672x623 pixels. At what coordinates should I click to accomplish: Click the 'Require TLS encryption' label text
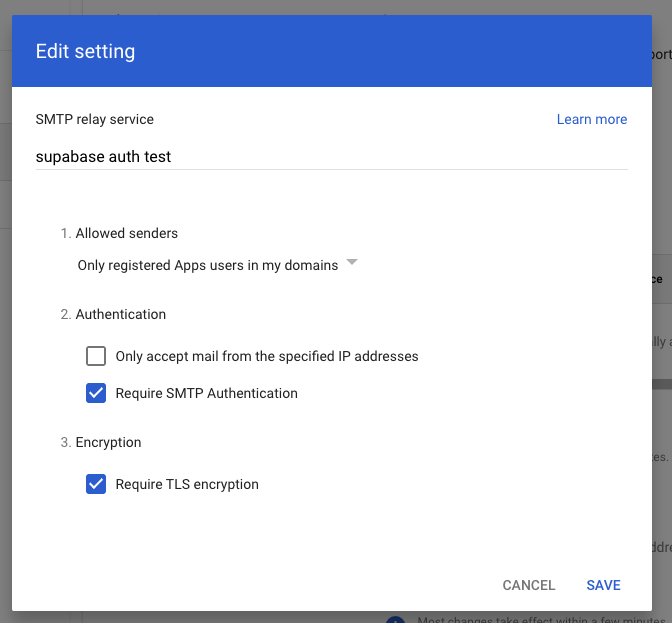(x=187, y=484)
